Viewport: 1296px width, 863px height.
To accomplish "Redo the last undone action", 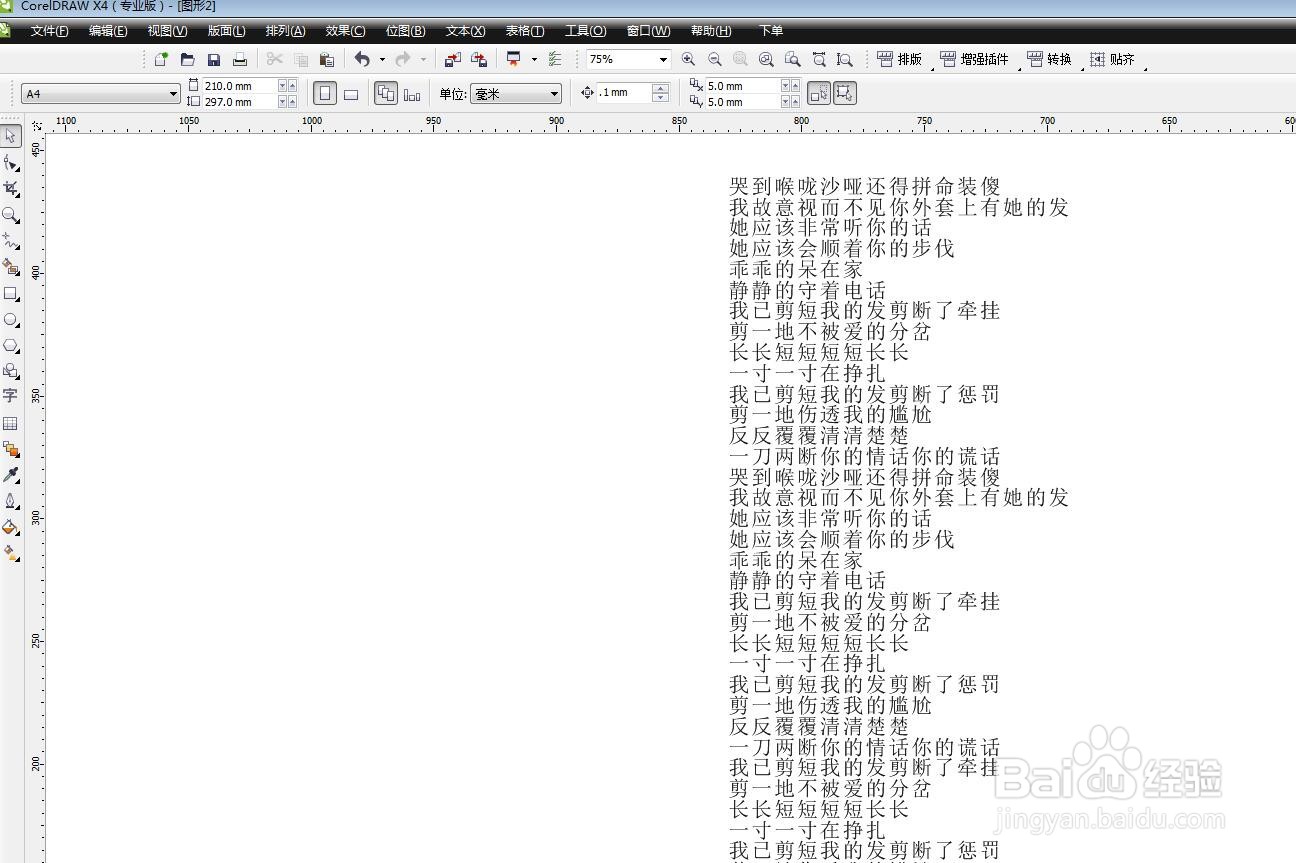I will [403, 60].
